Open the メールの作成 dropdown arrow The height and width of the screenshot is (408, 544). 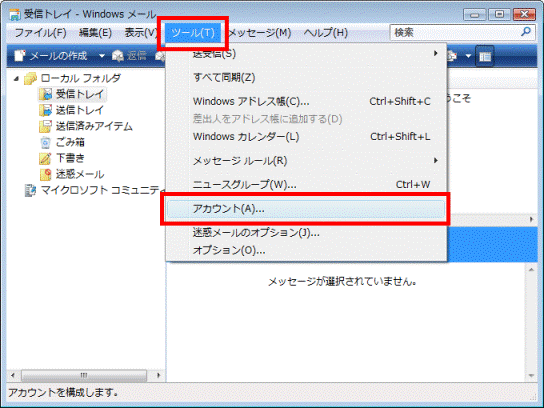coord(102,56)
